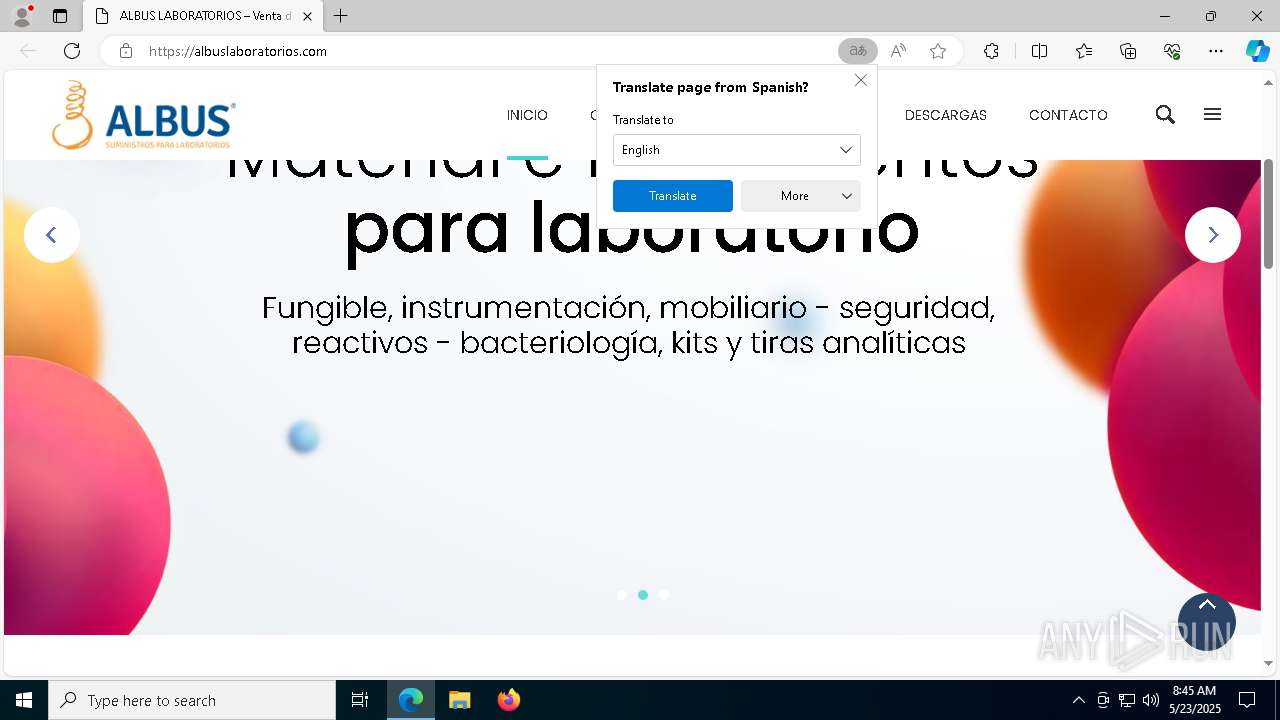Screen dimensions: 1280x720
Task: Click the back-to-top arrow button
Action: [1207, 622]
